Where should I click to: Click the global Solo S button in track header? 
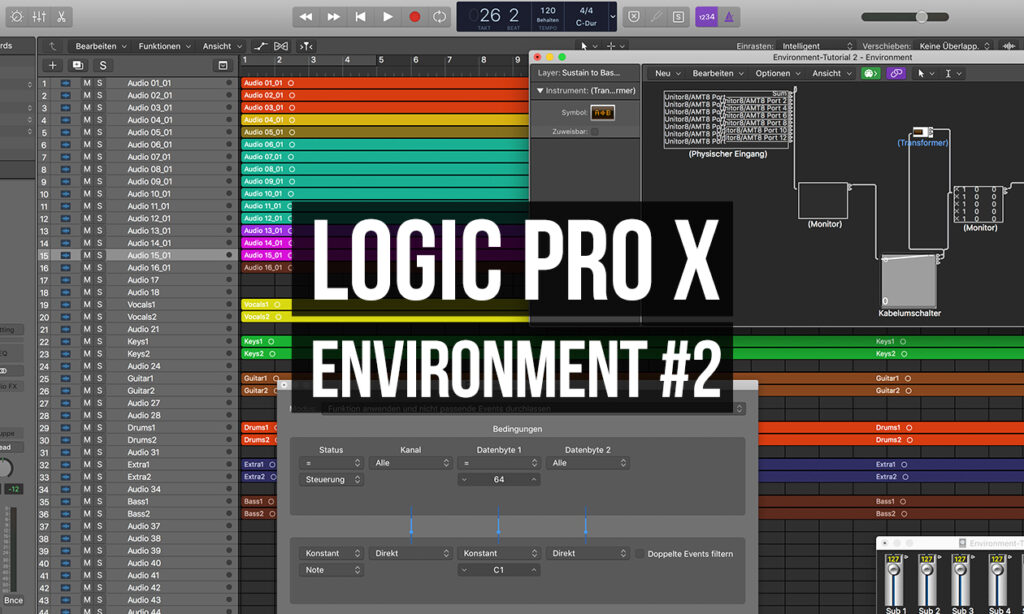[103, 65]
